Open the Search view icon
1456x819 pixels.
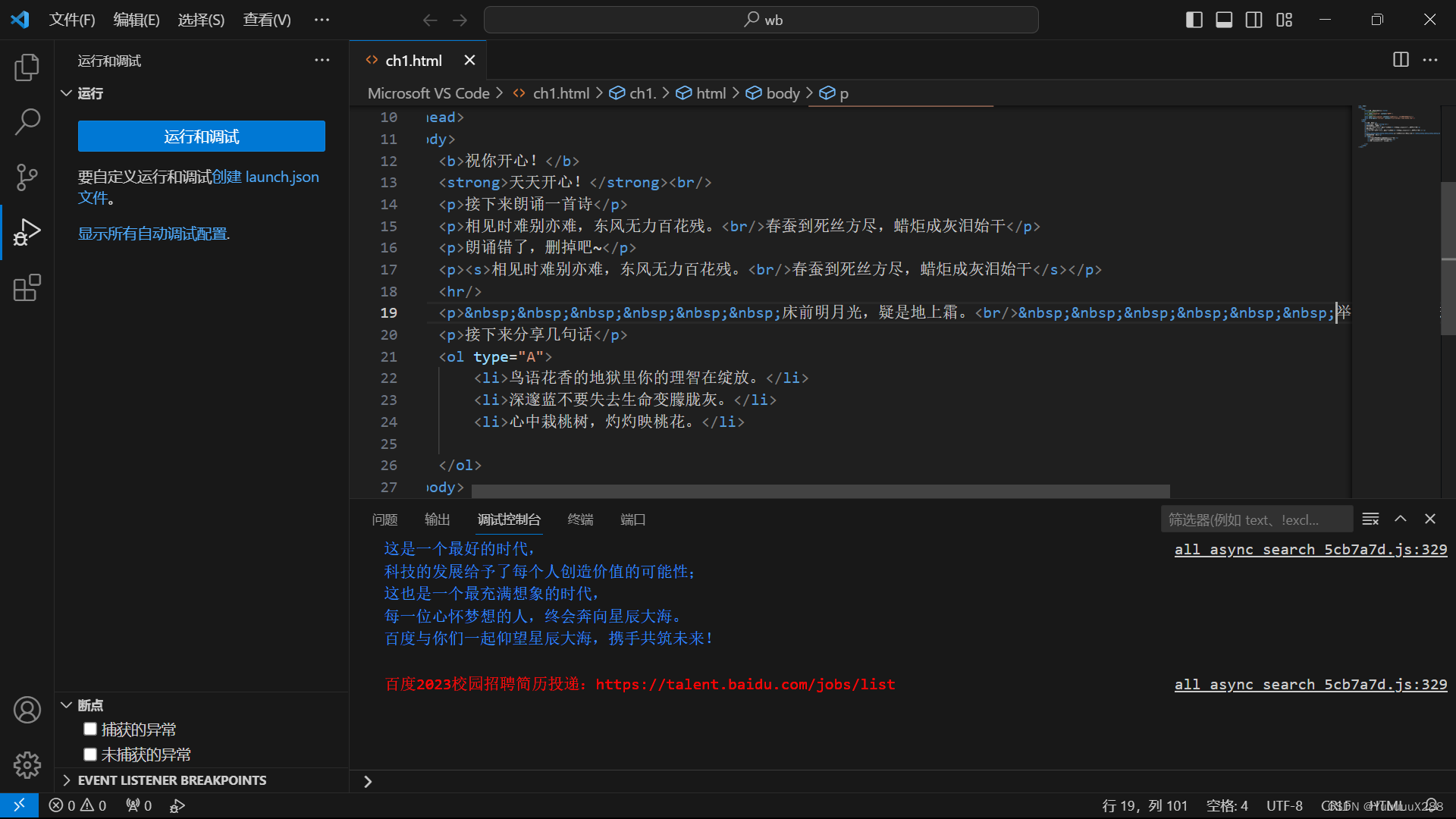click(27, 121)
